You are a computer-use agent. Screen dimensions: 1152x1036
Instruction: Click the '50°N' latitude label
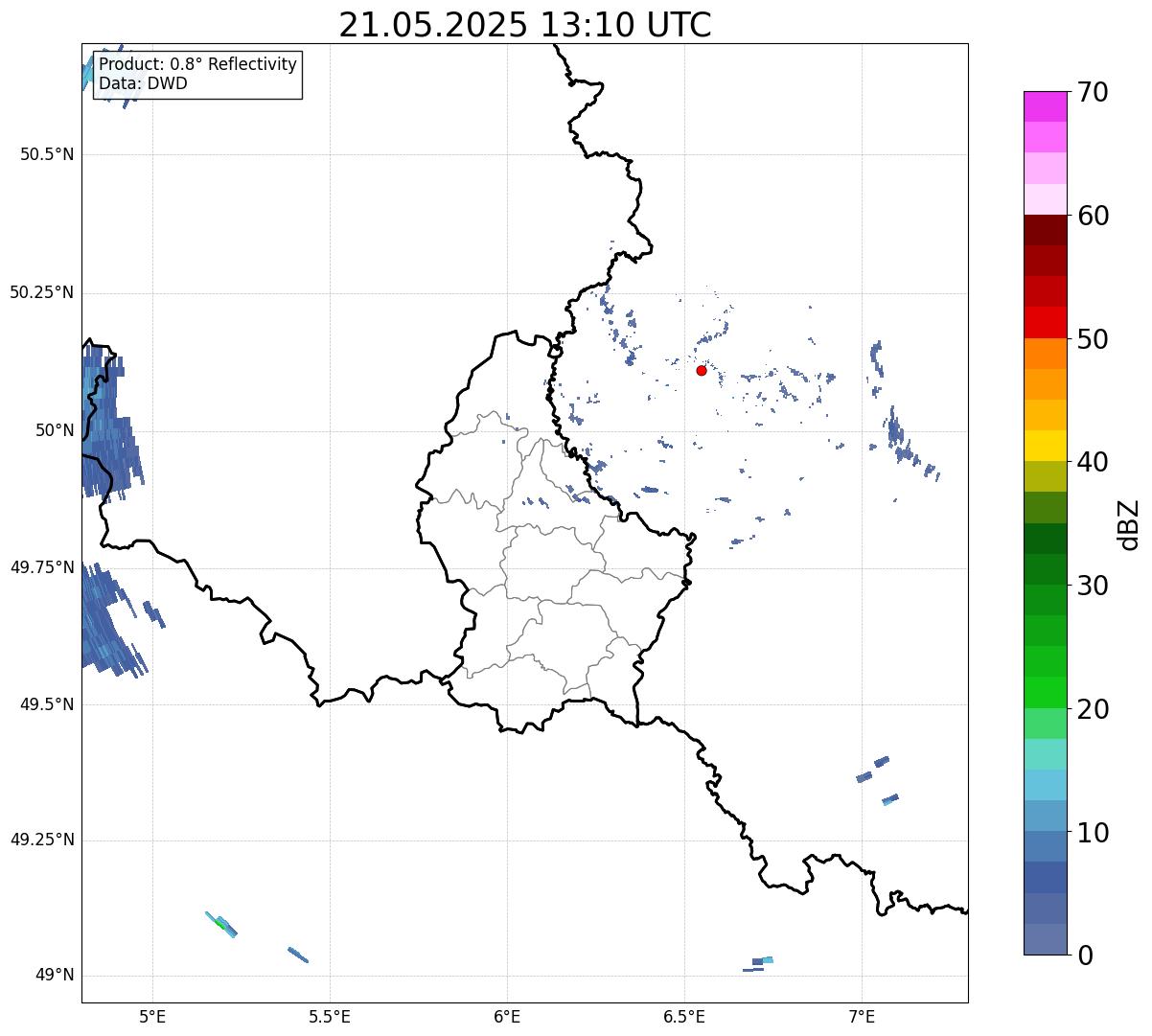point(55,430)
